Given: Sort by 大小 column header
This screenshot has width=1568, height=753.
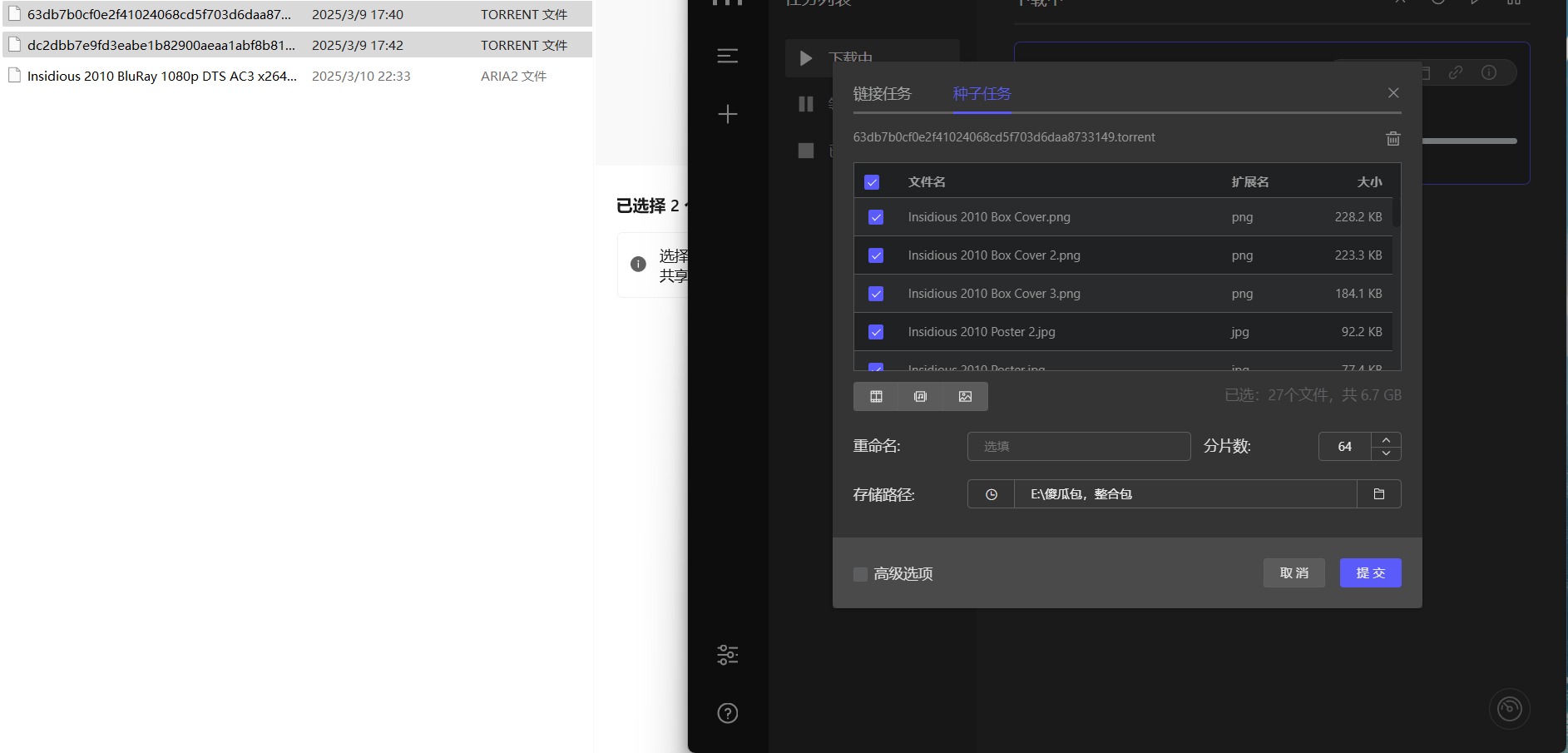Looking at the screenshot, I should (1370, 182).
